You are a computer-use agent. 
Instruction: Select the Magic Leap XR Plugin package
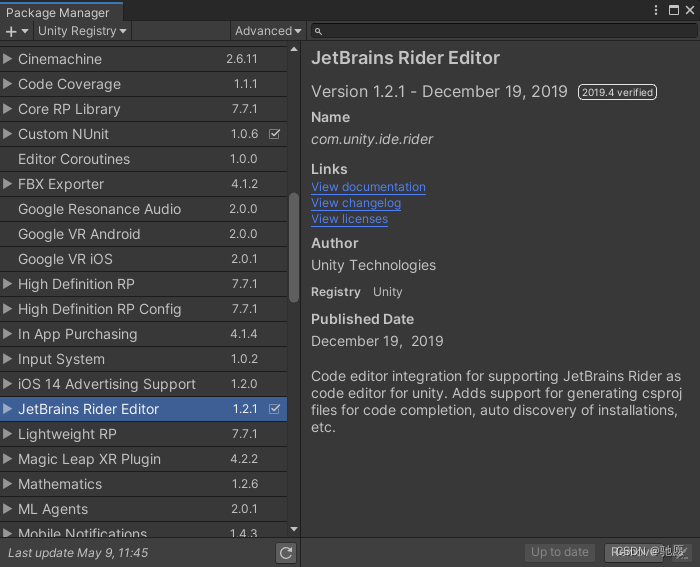pos(143,459)
